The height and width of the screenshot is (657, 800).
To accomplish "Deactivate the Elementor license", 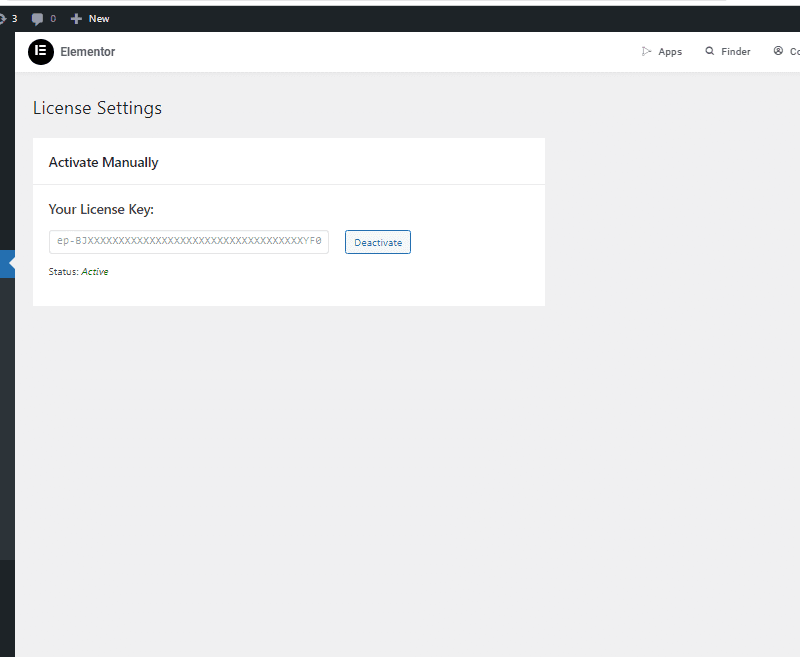I will [378, 242].
